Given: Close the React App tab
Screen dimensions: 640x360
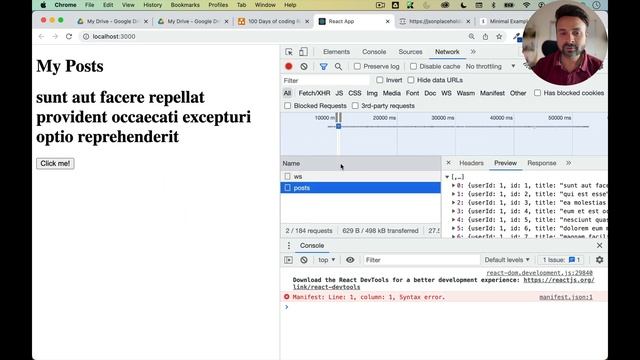Looking at the screenshot, I should click(x=387, y=21).
